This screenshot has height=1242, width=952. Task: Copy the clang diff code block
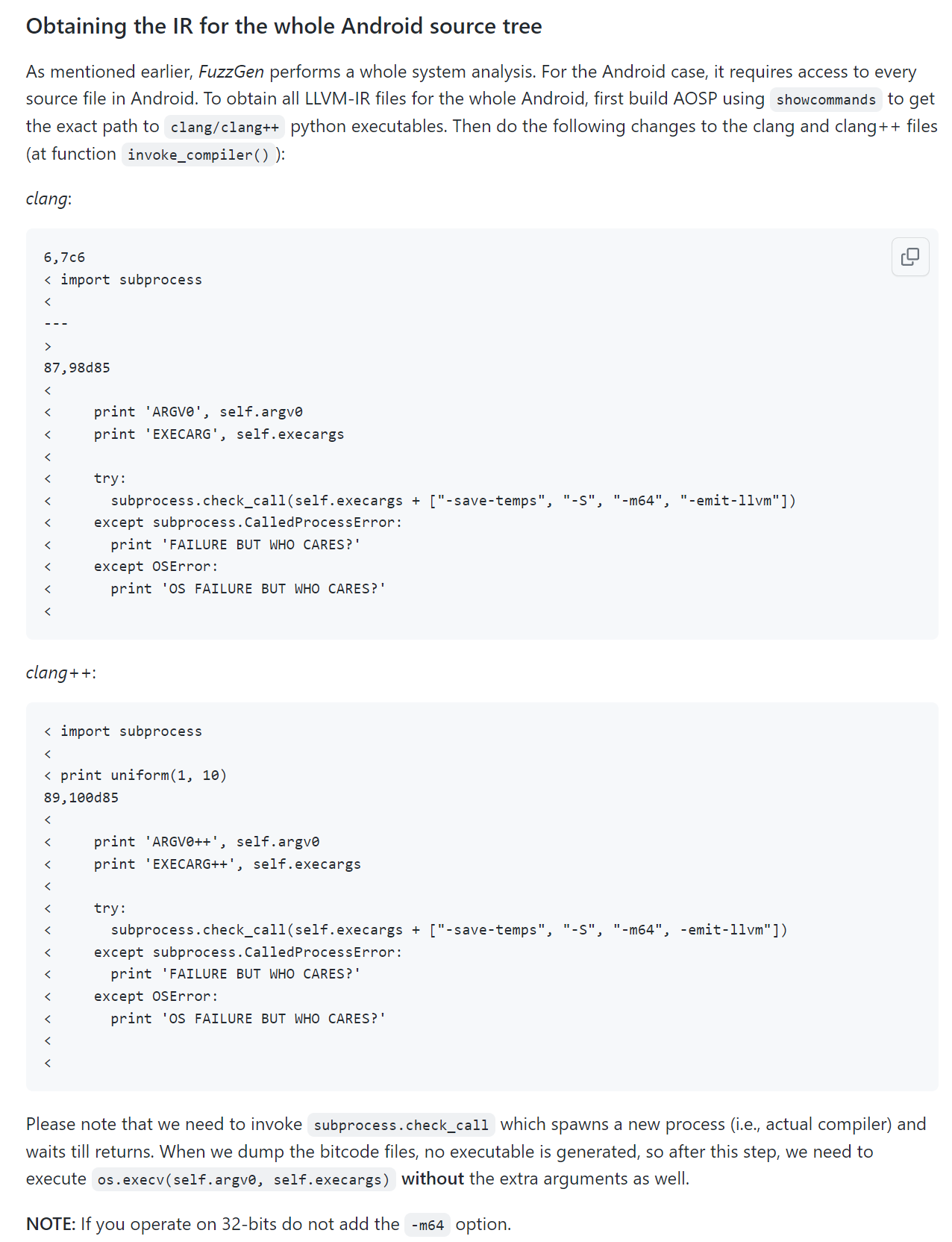pos(909,257)
